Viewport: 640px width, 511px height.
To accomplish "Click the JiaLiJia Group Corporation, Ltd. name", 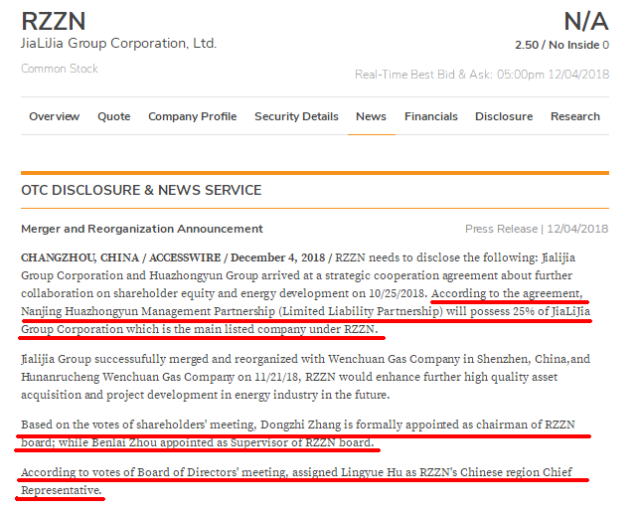I will pyautogui.click(x=119, y=43).
